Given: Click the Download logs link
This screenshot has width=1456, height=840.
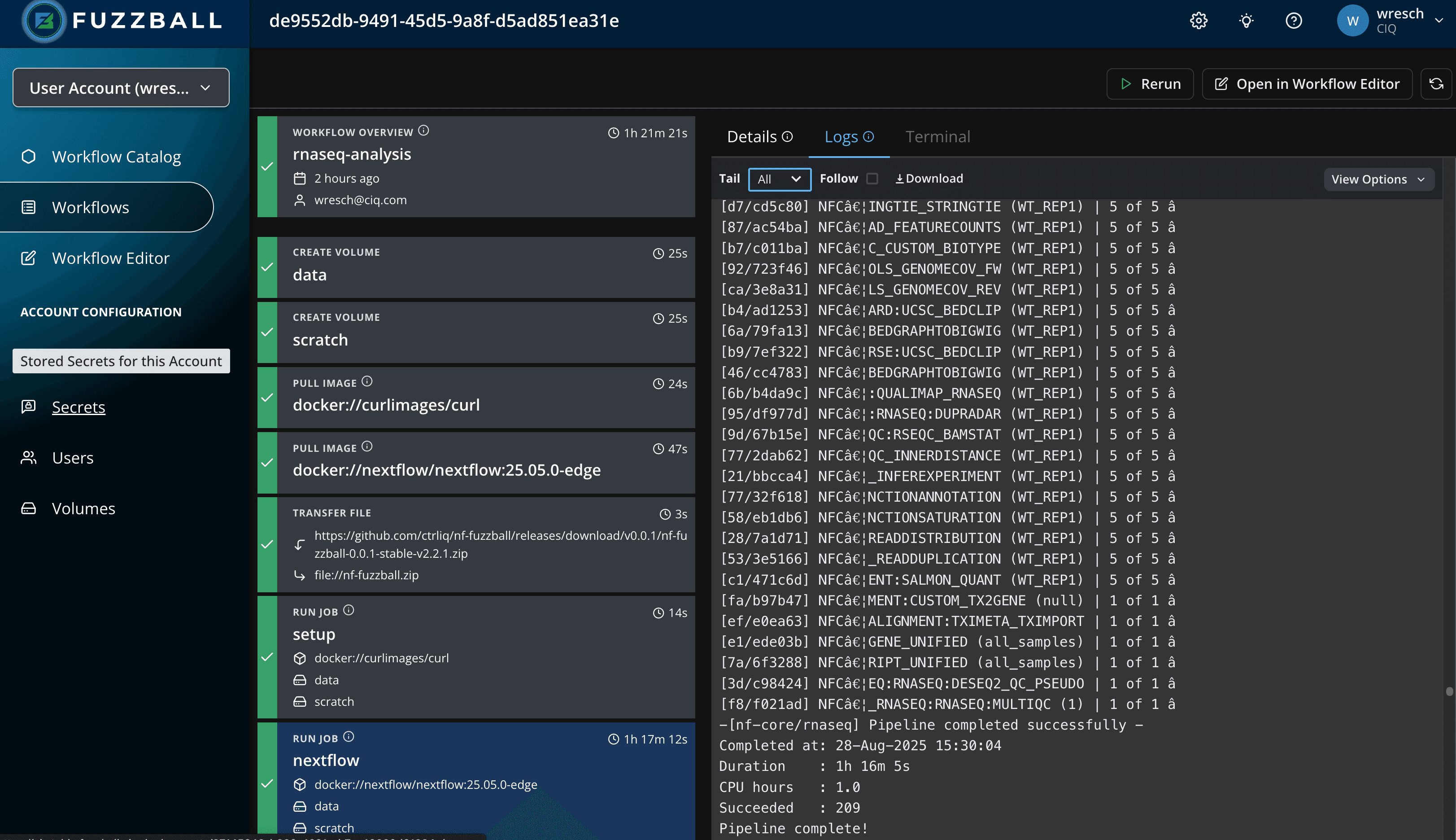Looking at the screenshot, I should pos(929,179).
